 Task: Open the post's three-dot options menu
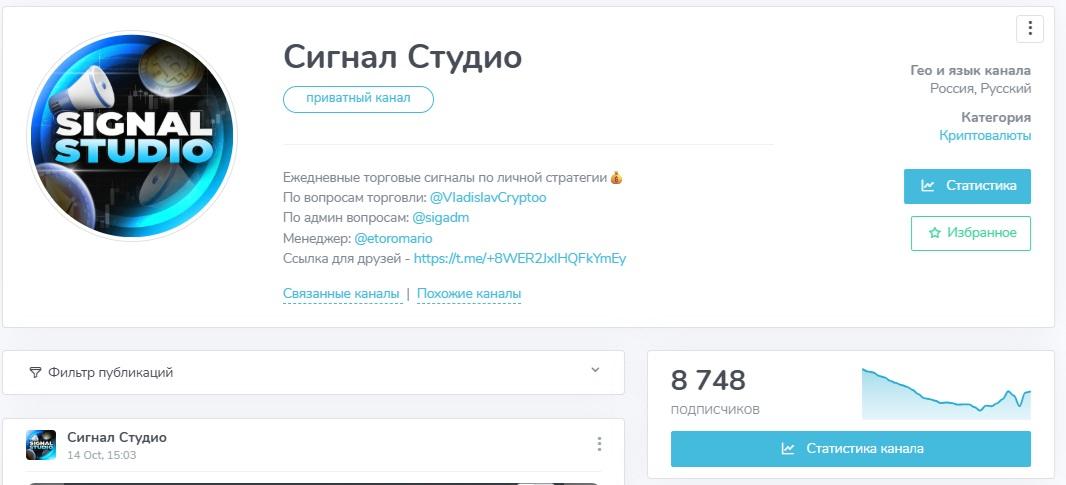coord(599,444)
